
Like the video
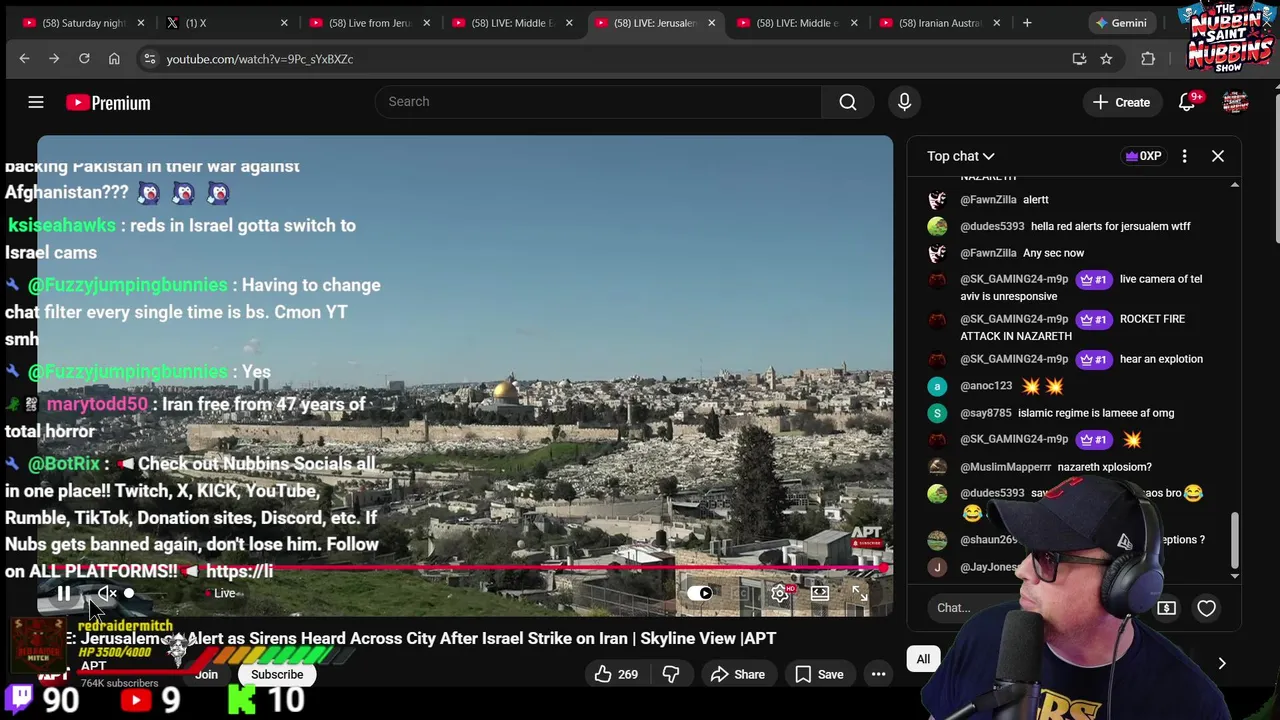[x=616, y=675]
